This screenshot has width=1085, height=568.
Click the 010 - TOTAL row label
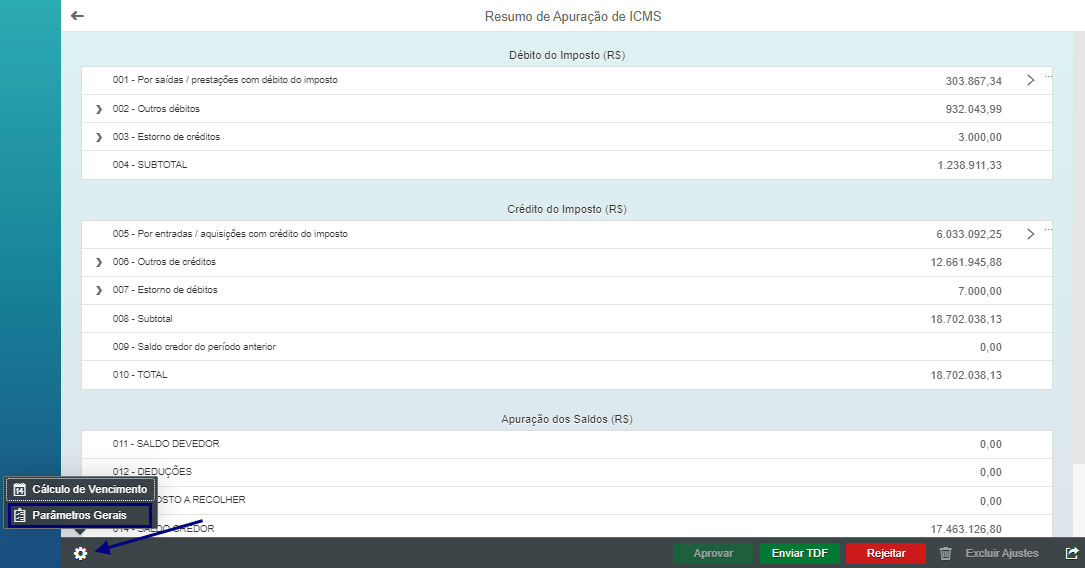tap(140, 375)
